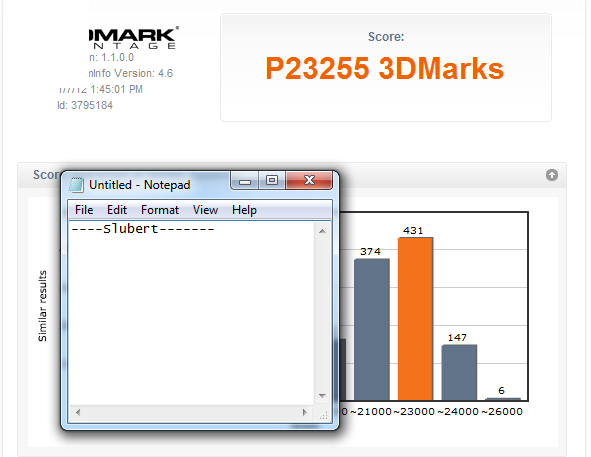Viewport: 591px width, 457px height.
Task: Maximize the Notepad window
Action: [x=272, y=181]
